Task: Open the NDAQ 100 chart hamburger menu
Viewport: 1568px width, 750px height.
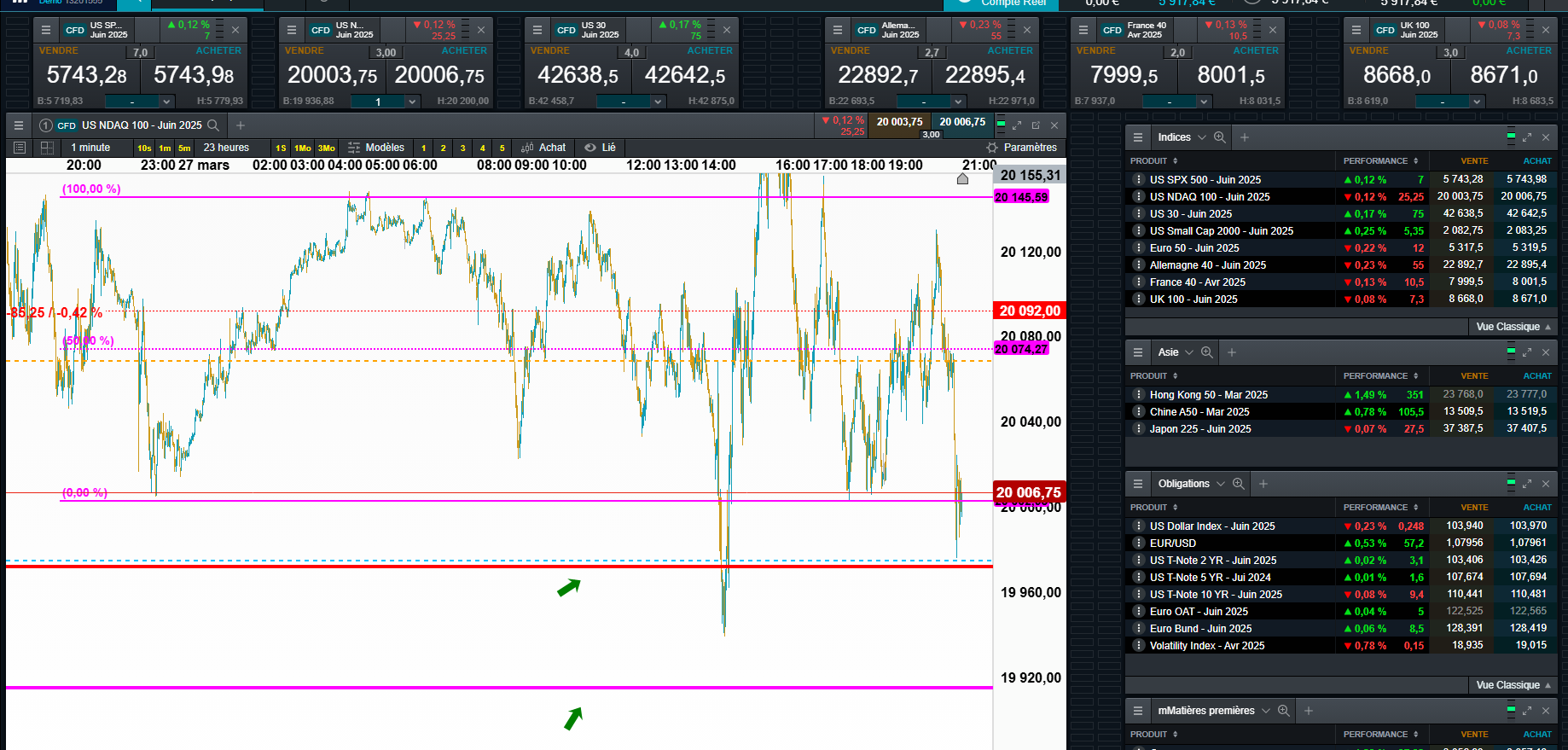Action: click(x=19, y=125)
